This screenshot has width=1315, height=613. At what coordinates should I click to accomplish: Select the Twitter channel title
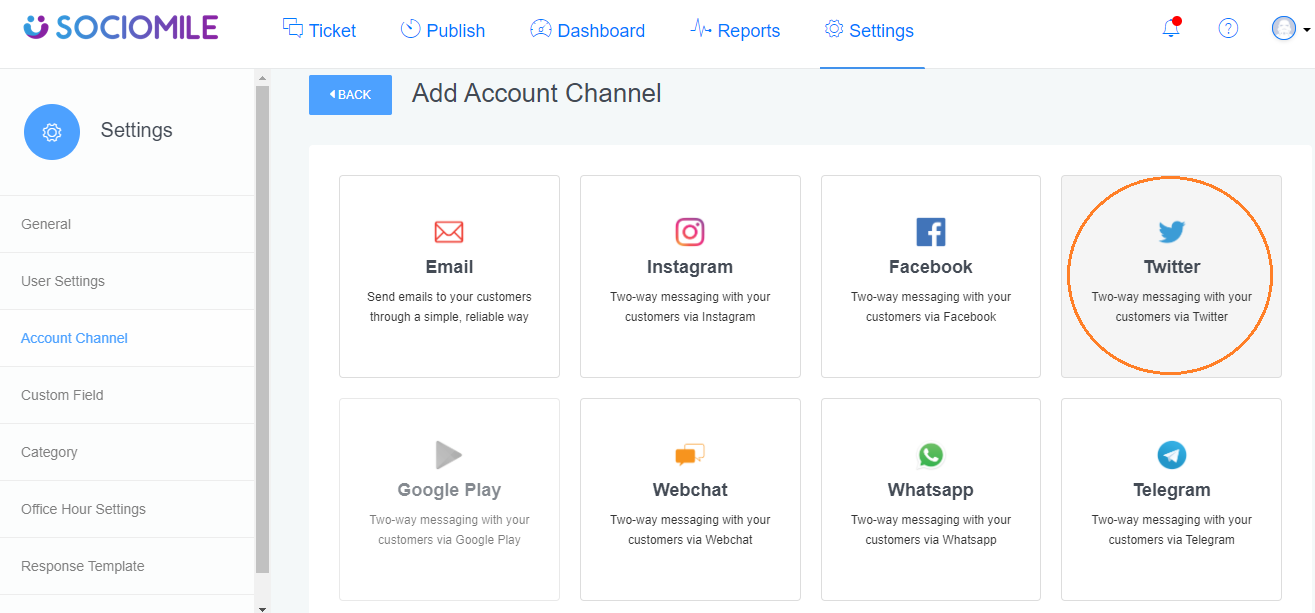(x=1172, y=267)
